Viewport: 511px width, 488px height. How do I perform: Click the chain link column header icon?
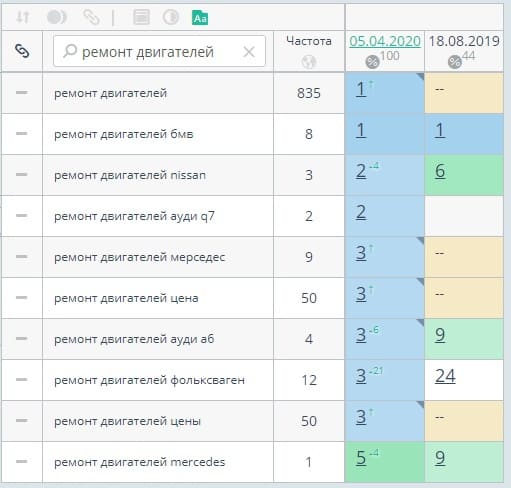coord(22,51)
